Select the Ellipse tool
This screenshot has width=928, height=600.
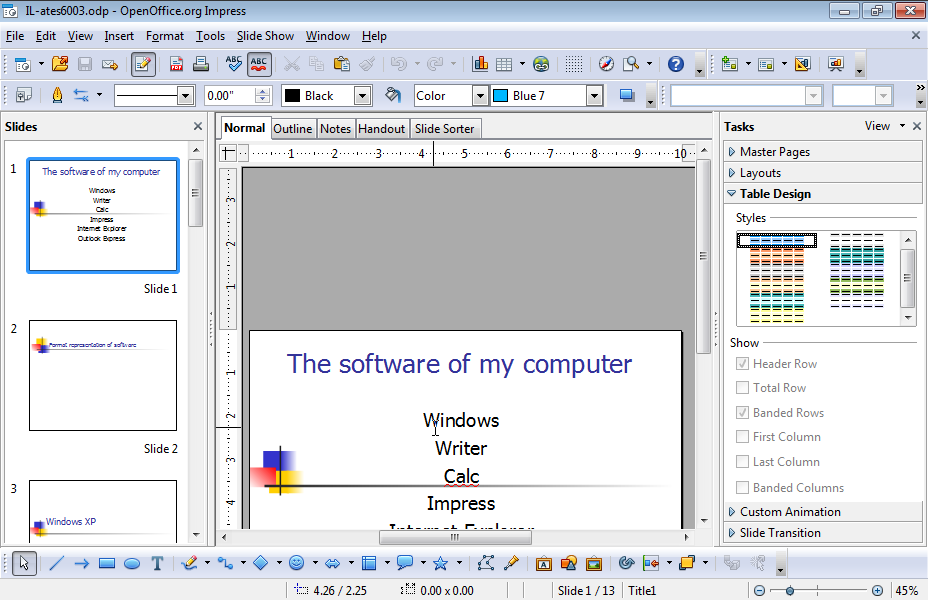tap(132, 563)
